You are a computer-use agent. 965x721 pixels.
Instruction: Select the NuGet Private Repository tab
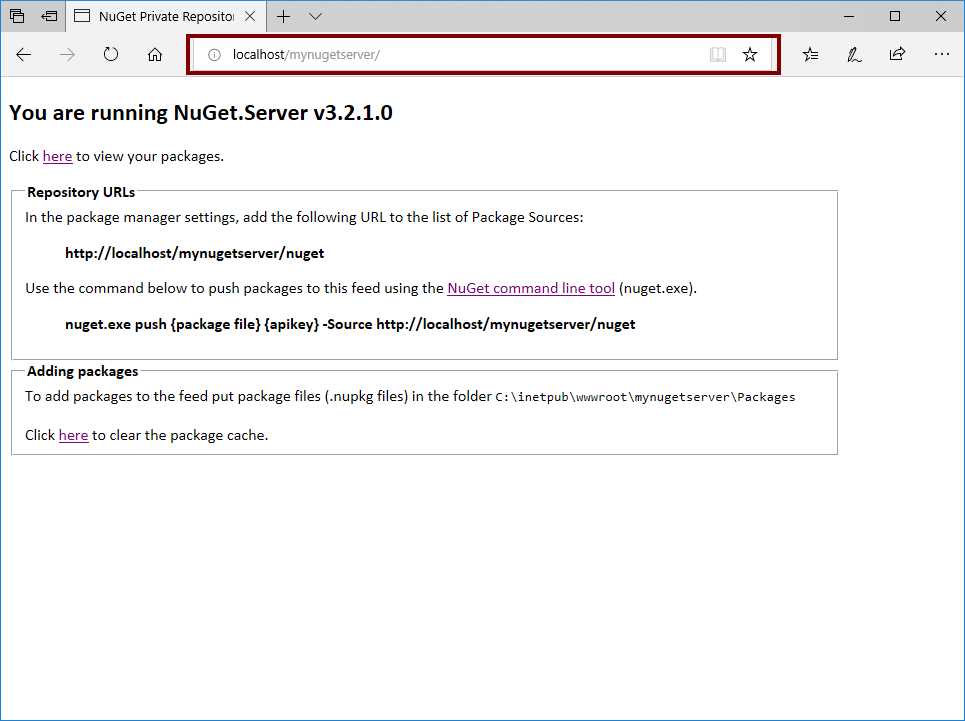click(x=160, y=16)
